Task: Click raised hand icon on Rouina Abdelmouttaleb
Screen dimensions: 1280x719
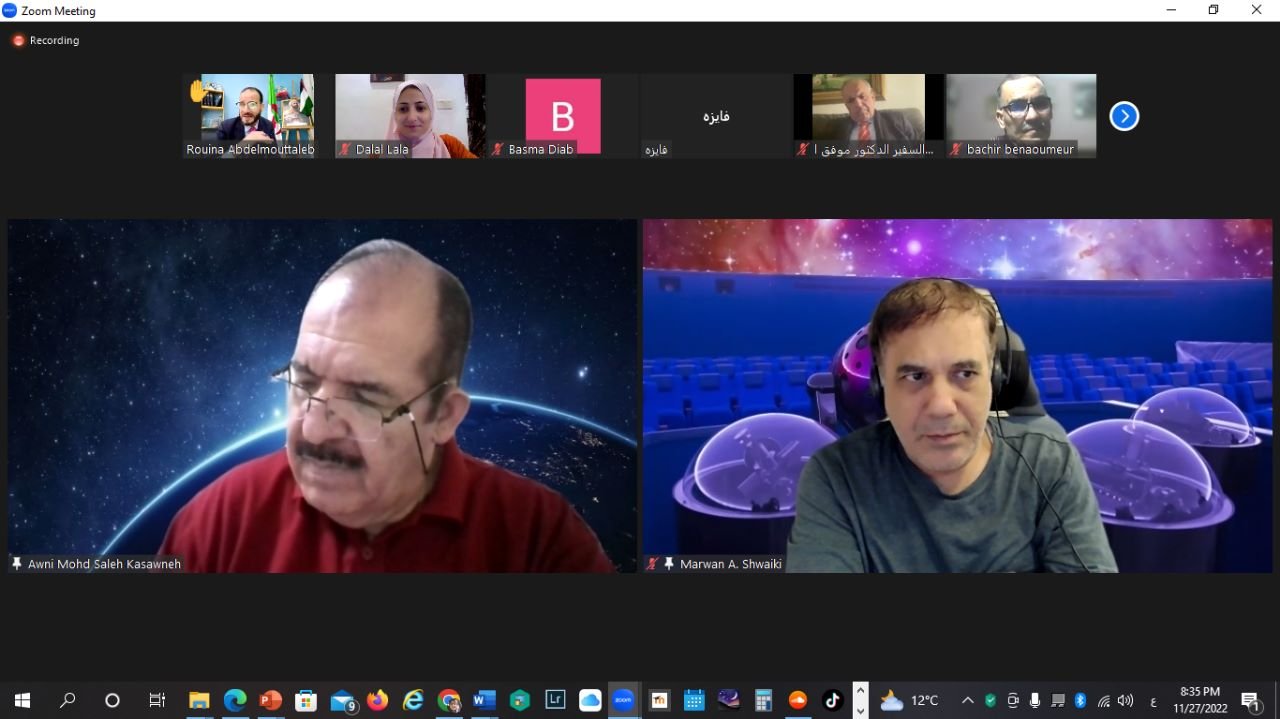Action: [198, 91]
